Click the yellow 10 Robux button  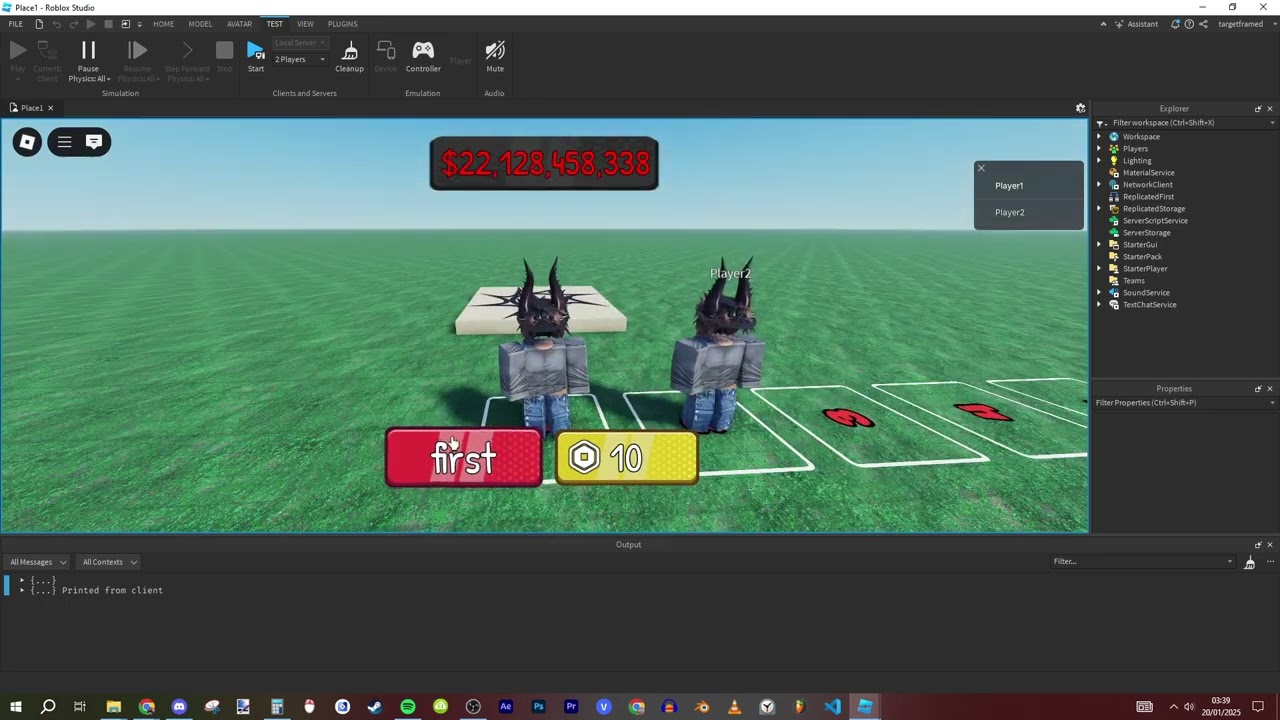pos(627,458)
